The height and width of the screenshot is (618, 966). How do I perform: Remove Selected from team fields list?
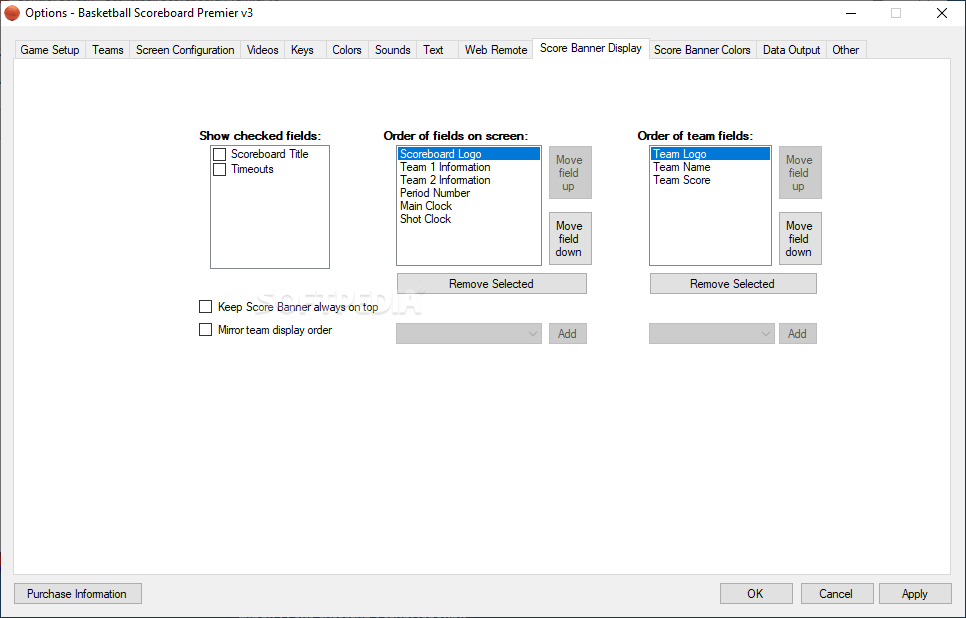pyautogui.click(x=733, y=283)
